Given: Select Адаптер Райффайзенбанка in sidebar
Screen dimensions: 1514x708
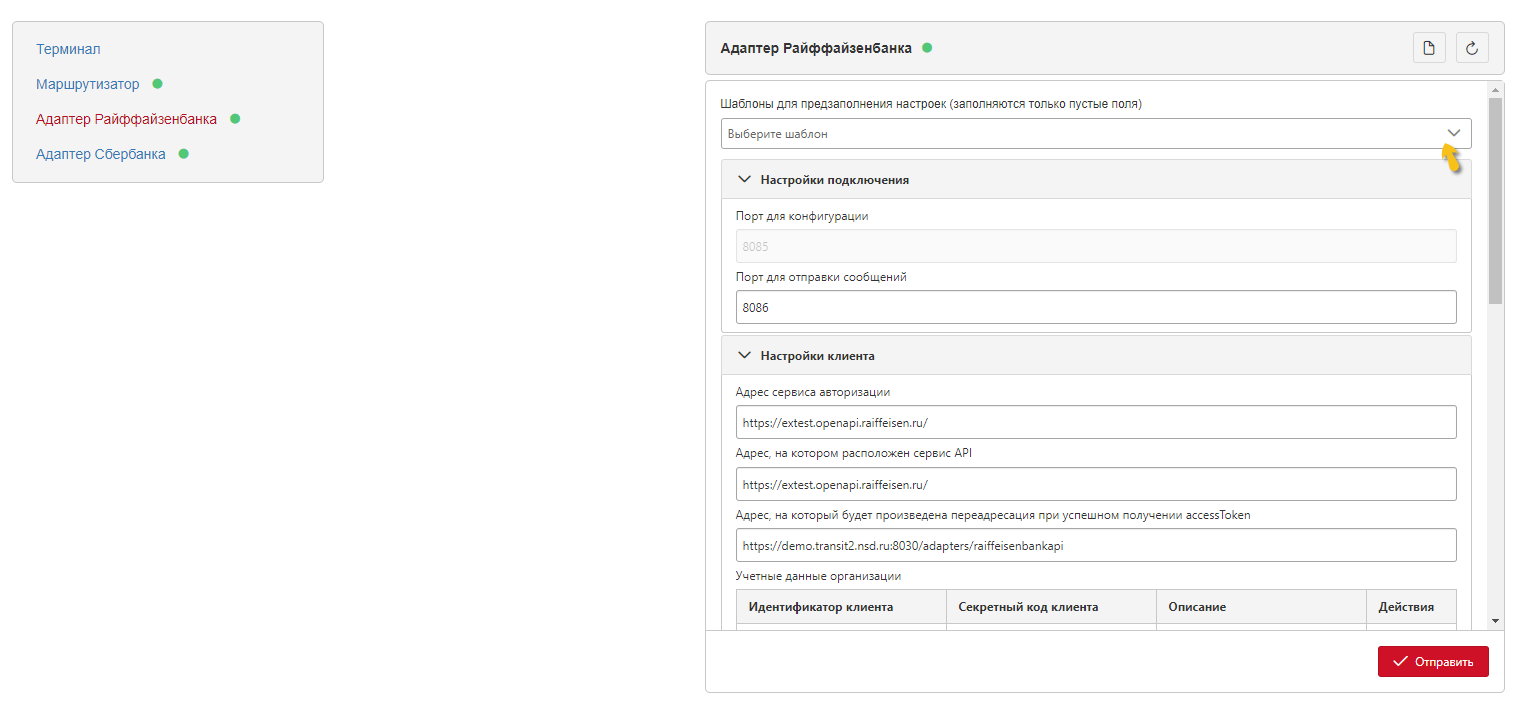Looking at the screenshot, I should coord(126,119).
